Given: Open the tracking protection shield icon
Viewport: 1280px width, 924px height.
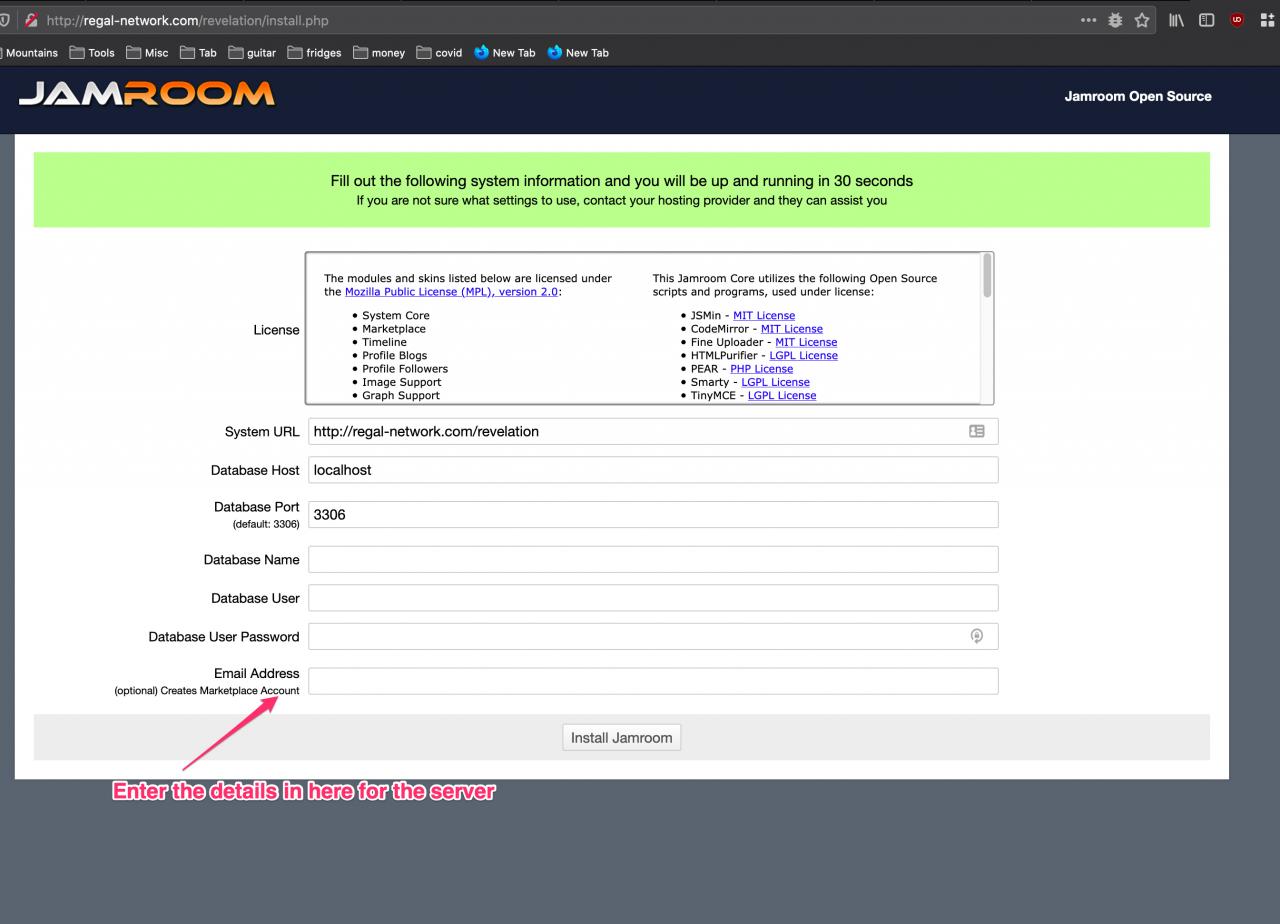Looking at the screenshot, I should (4, 20).
